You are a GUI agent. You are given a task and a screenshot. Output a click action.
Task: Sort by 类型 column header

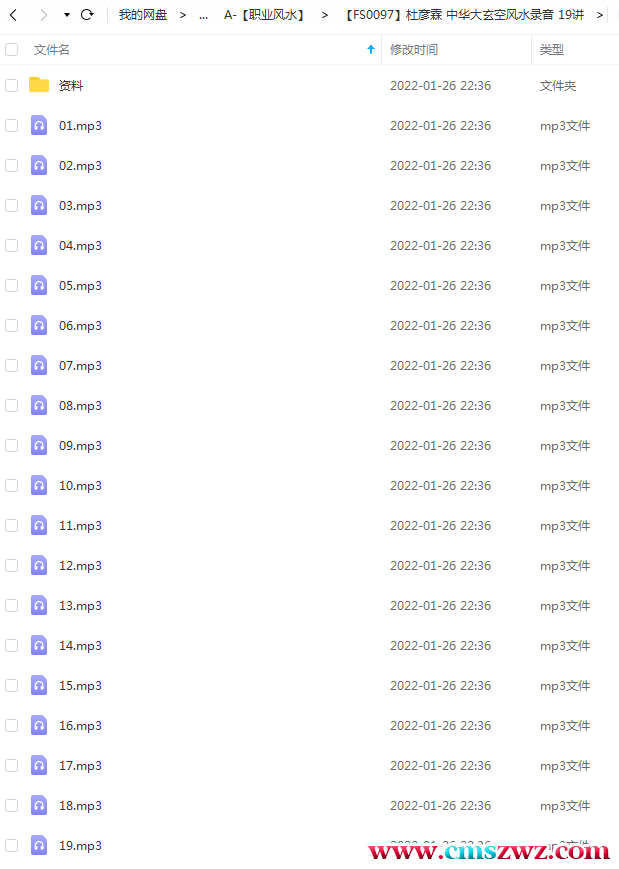(x=552, y=50)
